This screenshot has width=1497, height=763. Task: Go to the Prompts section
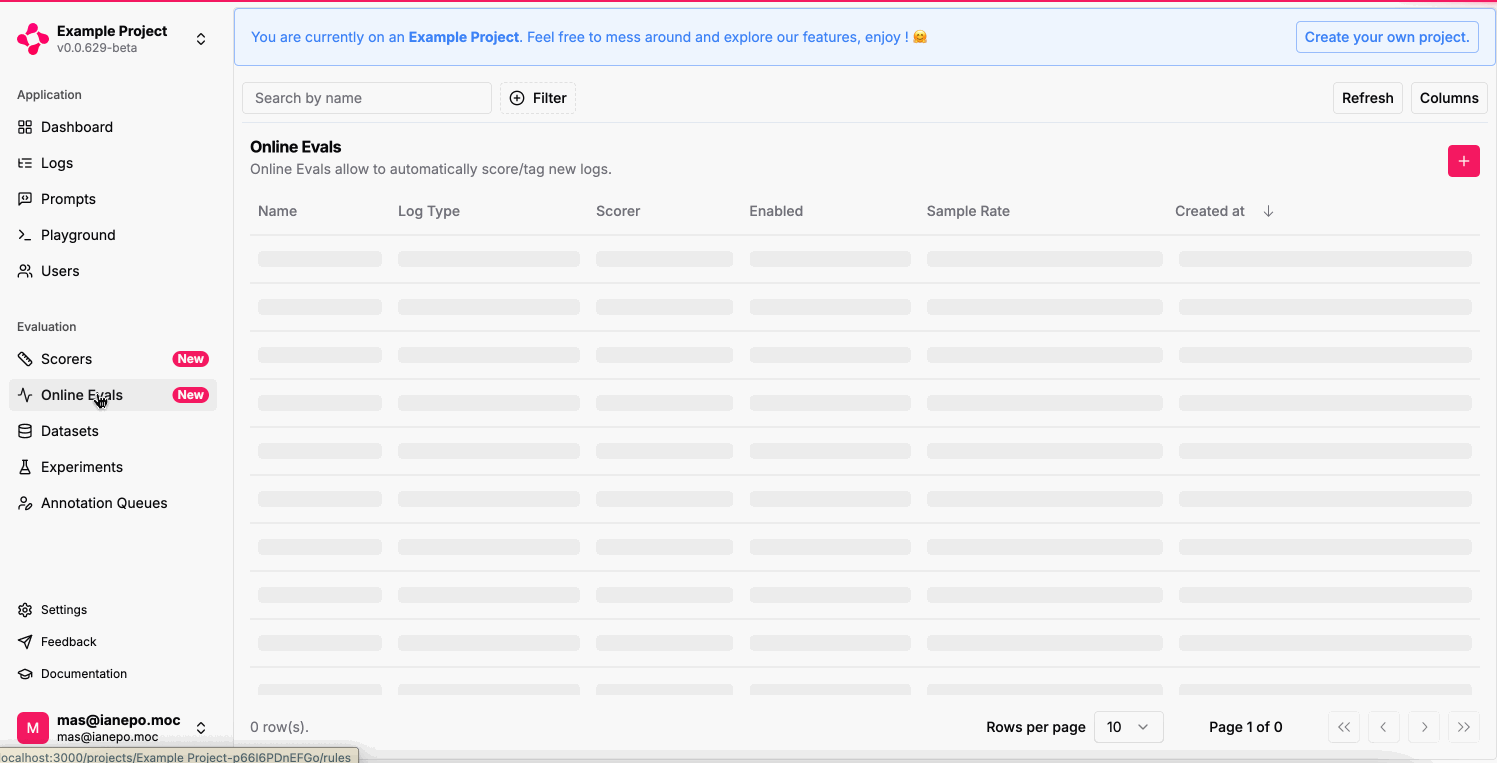(113, 199)
